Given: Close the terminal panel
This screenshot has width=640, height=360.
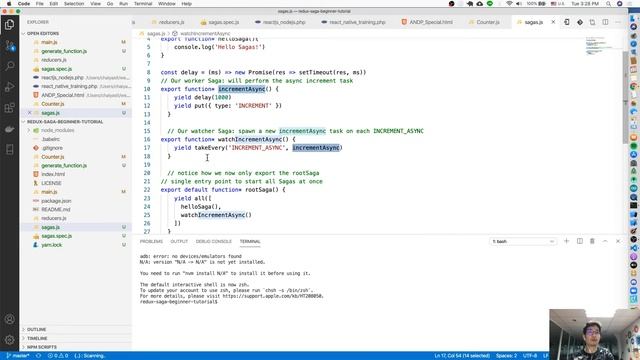Looking at the screenshot, I should (618, 241).
